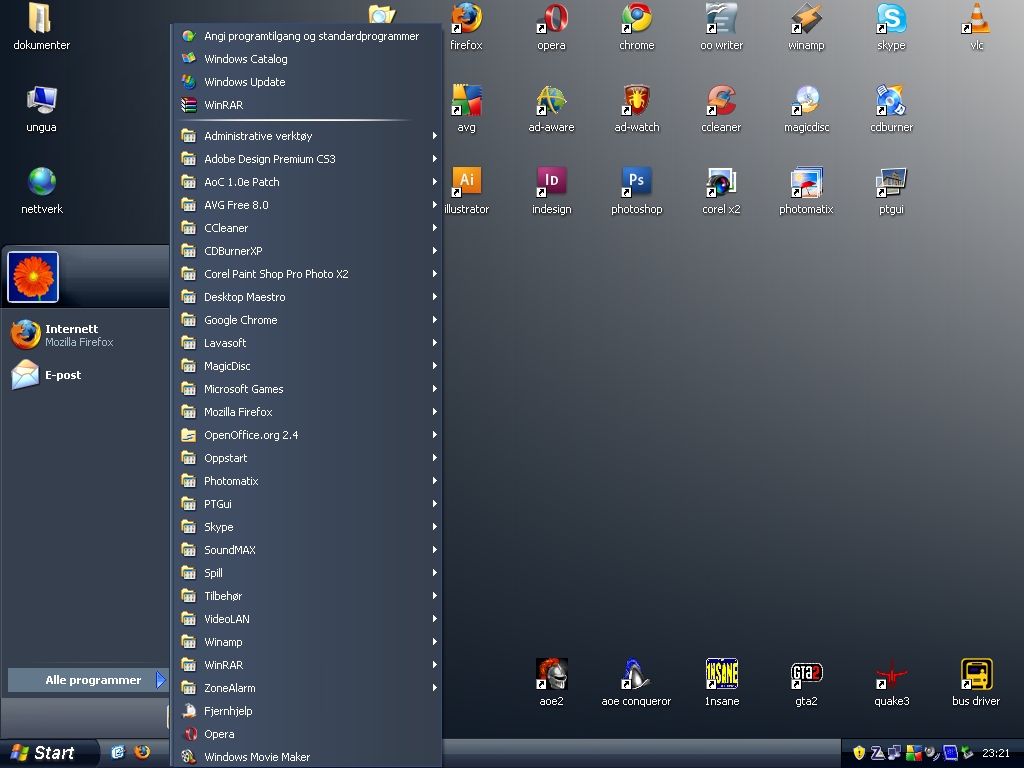Viewport: 1024px width, 768px height.
Task: Select Fjernhjelp menu entry
Action: [308, 711]
